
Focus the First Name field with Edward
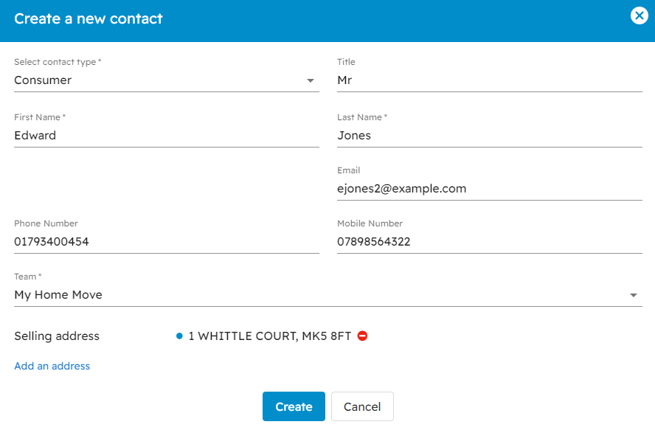[166, 135]
